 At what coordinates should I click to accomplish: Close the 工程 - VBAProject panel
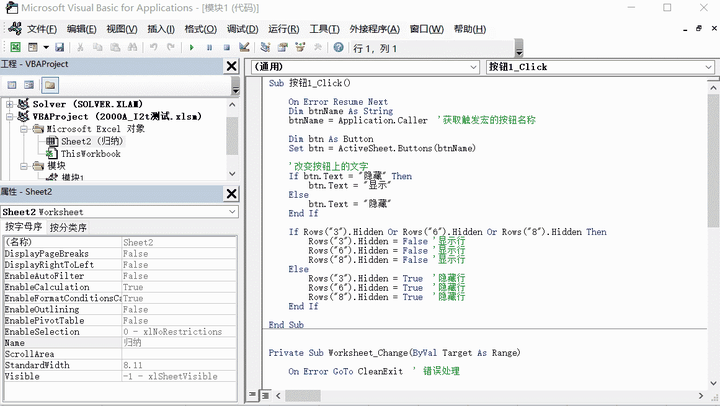click(232, 66)
